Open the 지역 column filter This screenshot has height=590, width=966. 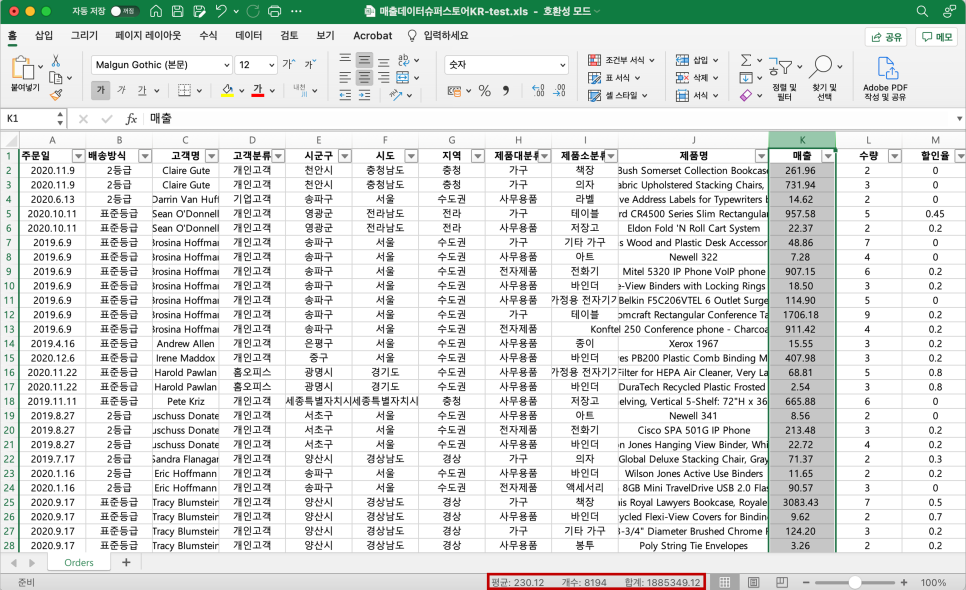[x=477, y=156]
